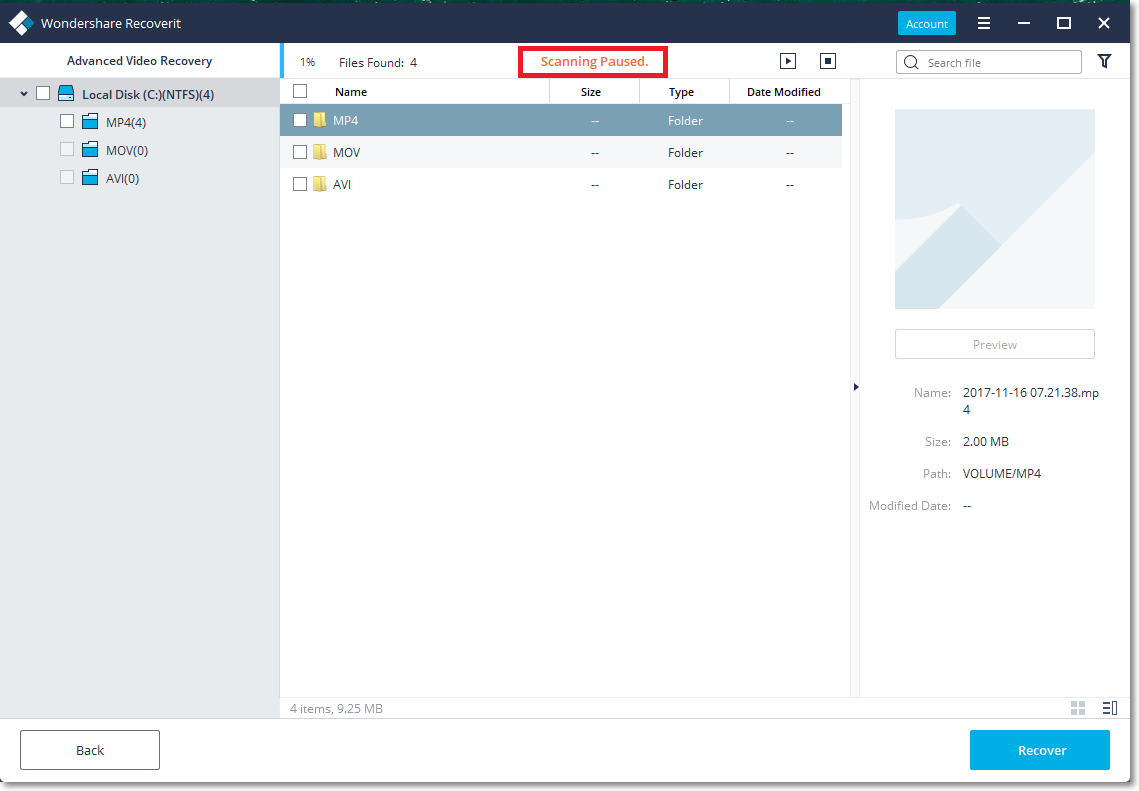Viewport: 1139px width, 791px height.
Task: Open the hamburger menu icon
Action: (984, 23)
